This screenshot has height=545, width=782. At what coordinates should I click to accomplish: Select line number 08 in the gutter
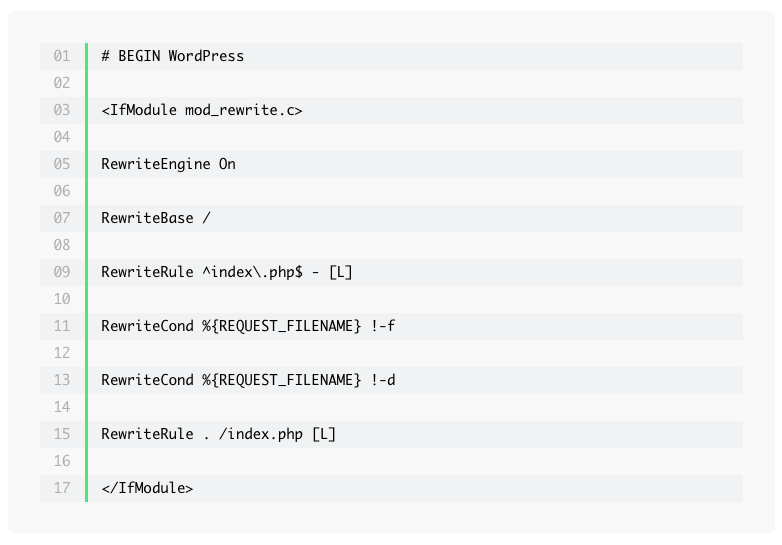[62, 245]
